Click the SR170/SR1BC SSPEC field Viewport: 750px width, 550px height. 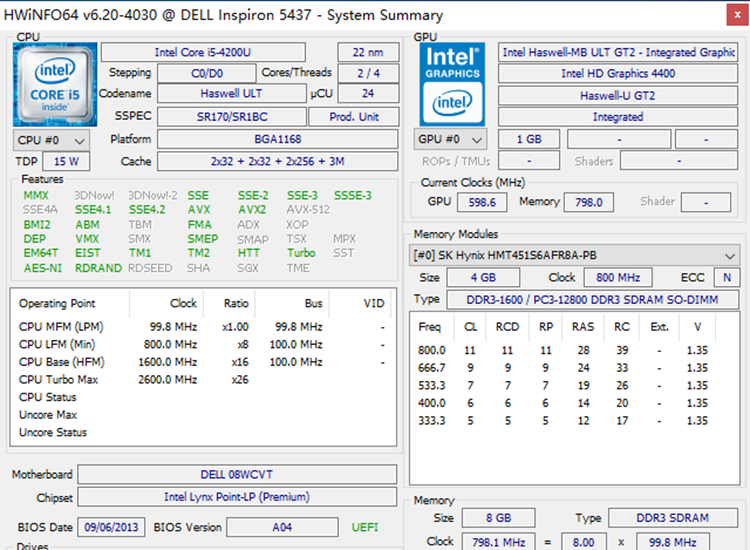tap(232, 117)
